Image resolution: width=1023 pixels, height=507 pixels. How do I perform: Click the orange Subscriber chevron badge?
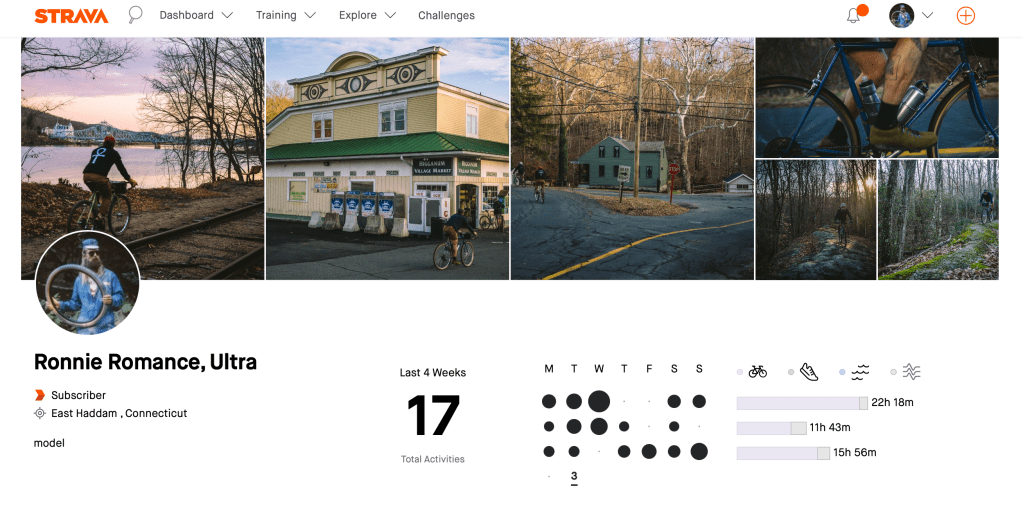[40, 395]
